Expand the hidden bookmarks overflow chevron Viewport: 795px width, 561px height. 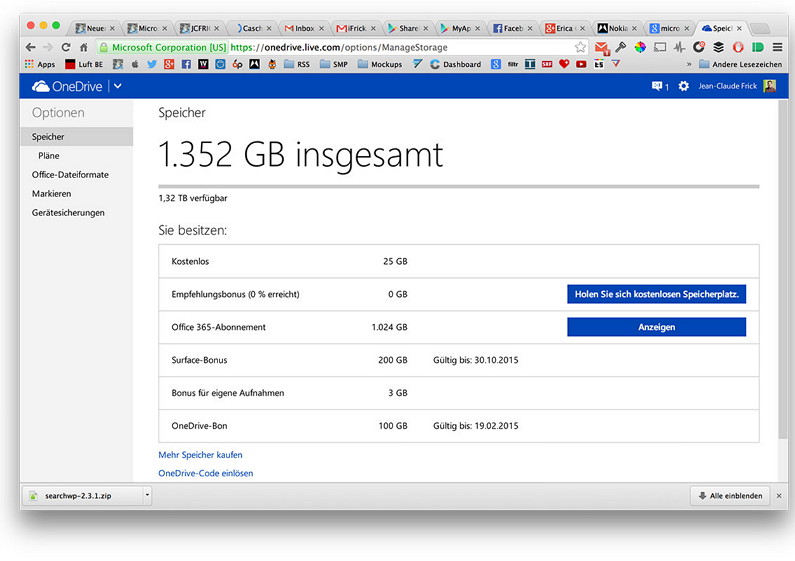click(x=689, y=64)
